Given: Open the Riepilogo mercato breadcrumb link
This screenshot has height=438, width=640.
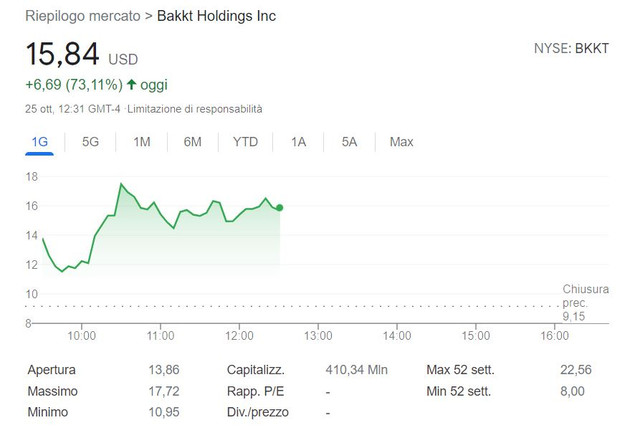Looking at the screenshot, I should [83, 16].
